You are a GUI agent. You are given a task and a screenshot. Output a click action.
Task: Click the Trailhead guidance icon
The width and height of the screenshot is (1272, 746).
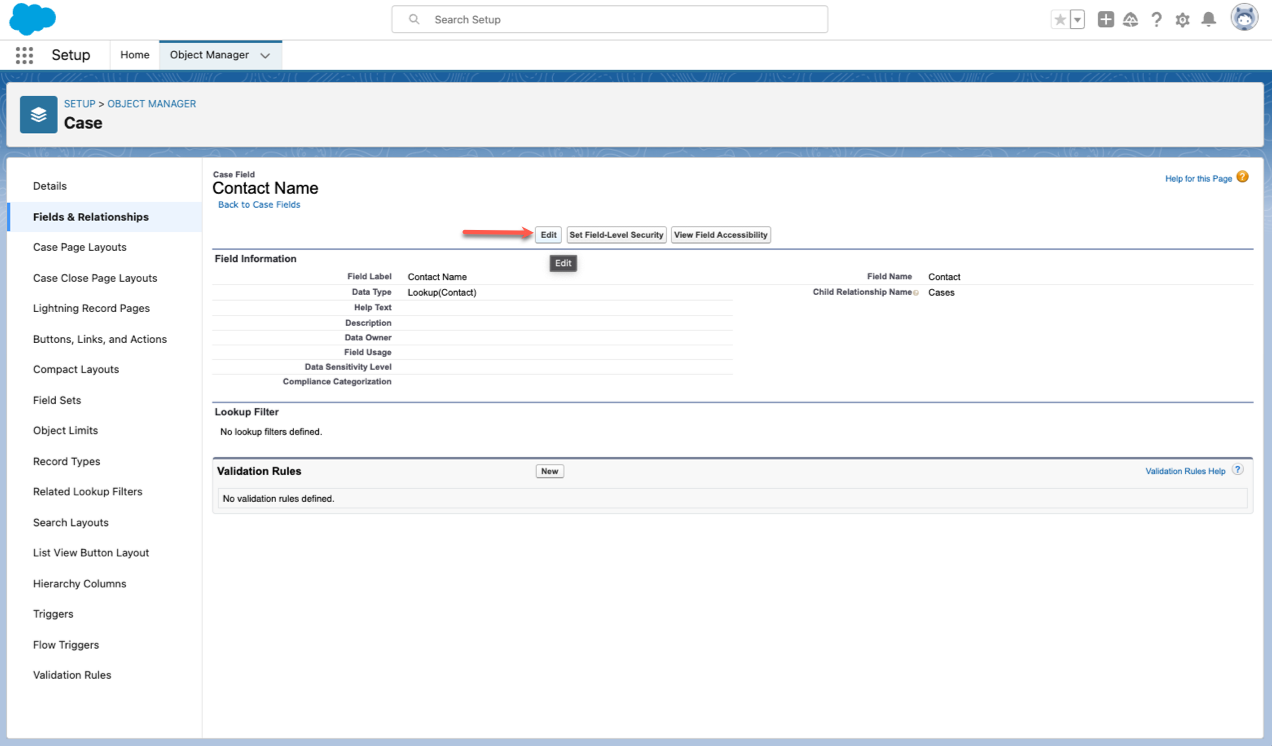1131,20
